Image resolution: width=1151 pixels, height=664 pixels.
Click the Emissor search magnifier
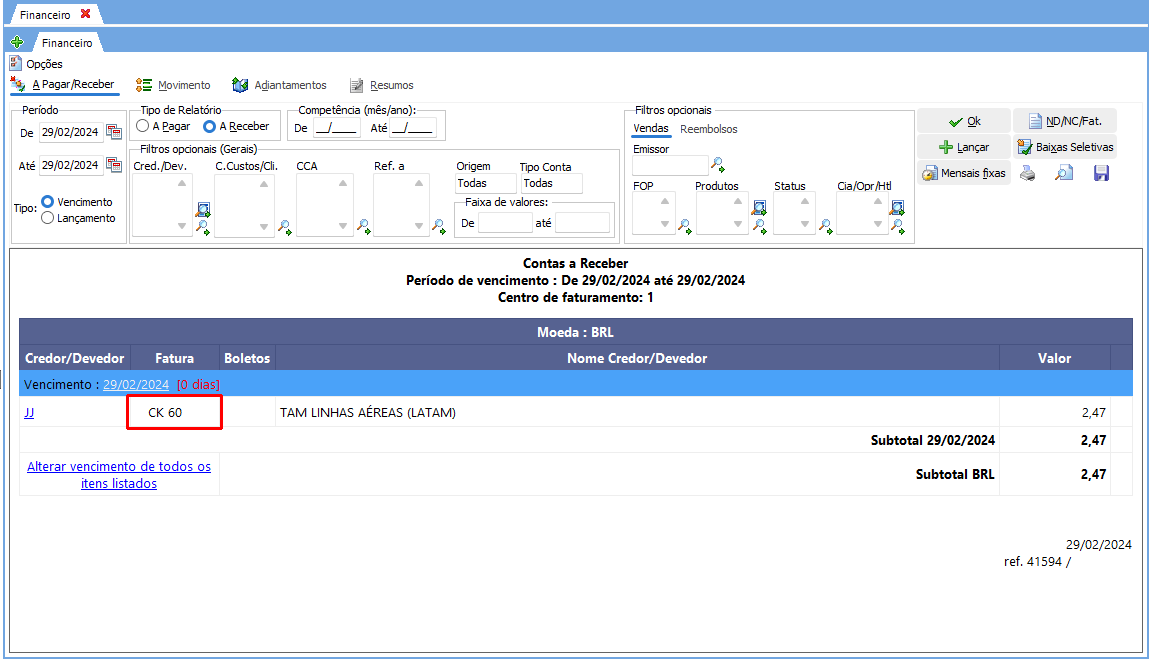718,164
